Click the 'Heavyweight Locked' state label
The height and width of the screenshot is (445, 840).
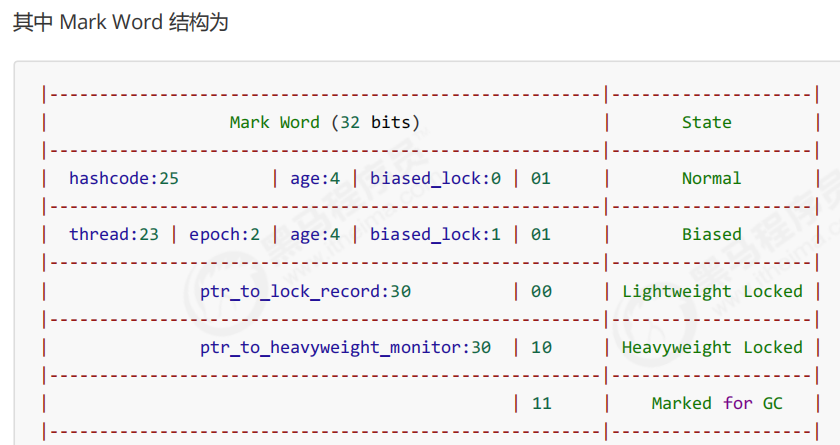coord(712,348)
